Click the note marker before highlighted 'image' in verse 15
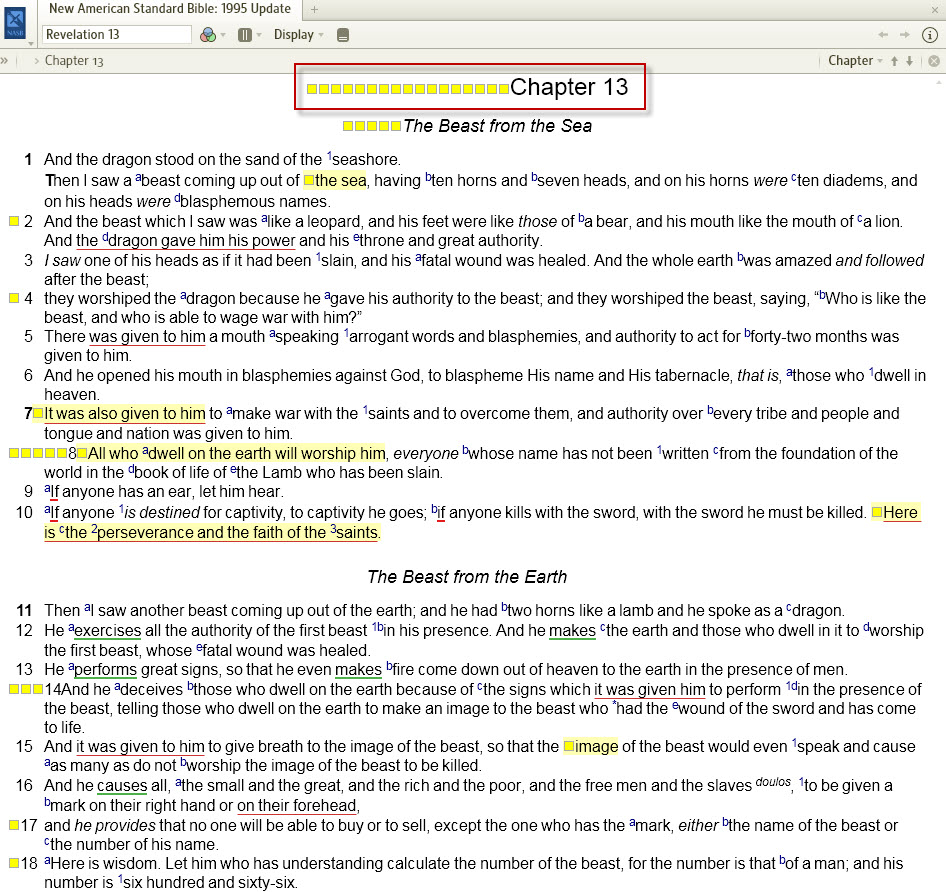 (569, 746)
